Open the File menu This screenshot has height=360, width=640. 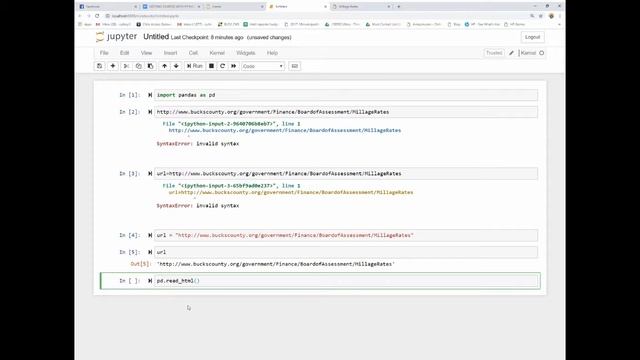(x=104, y=53)
